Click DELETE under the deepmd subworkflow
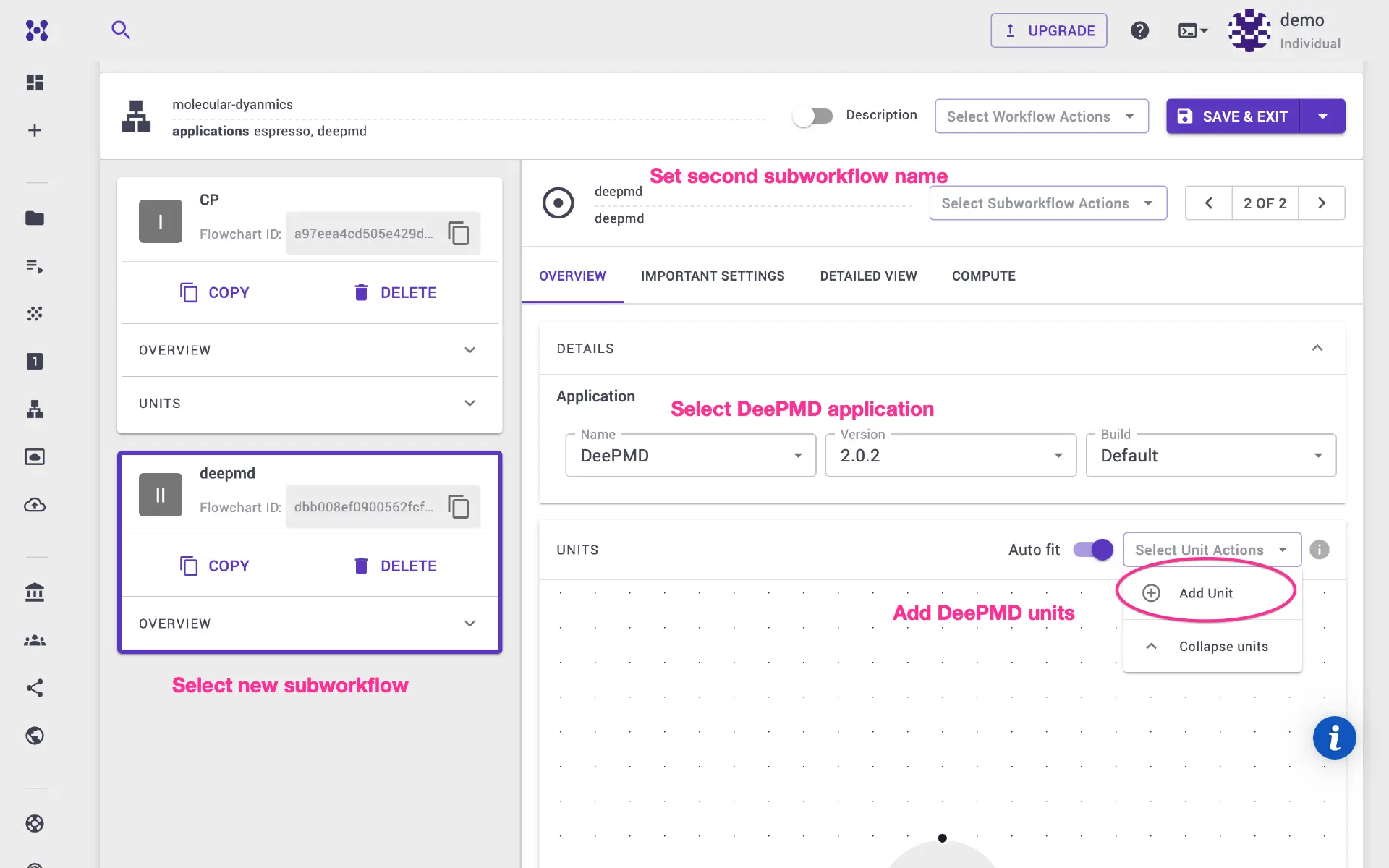Viewport: 1389px width, 868px height. pos(408,566)
